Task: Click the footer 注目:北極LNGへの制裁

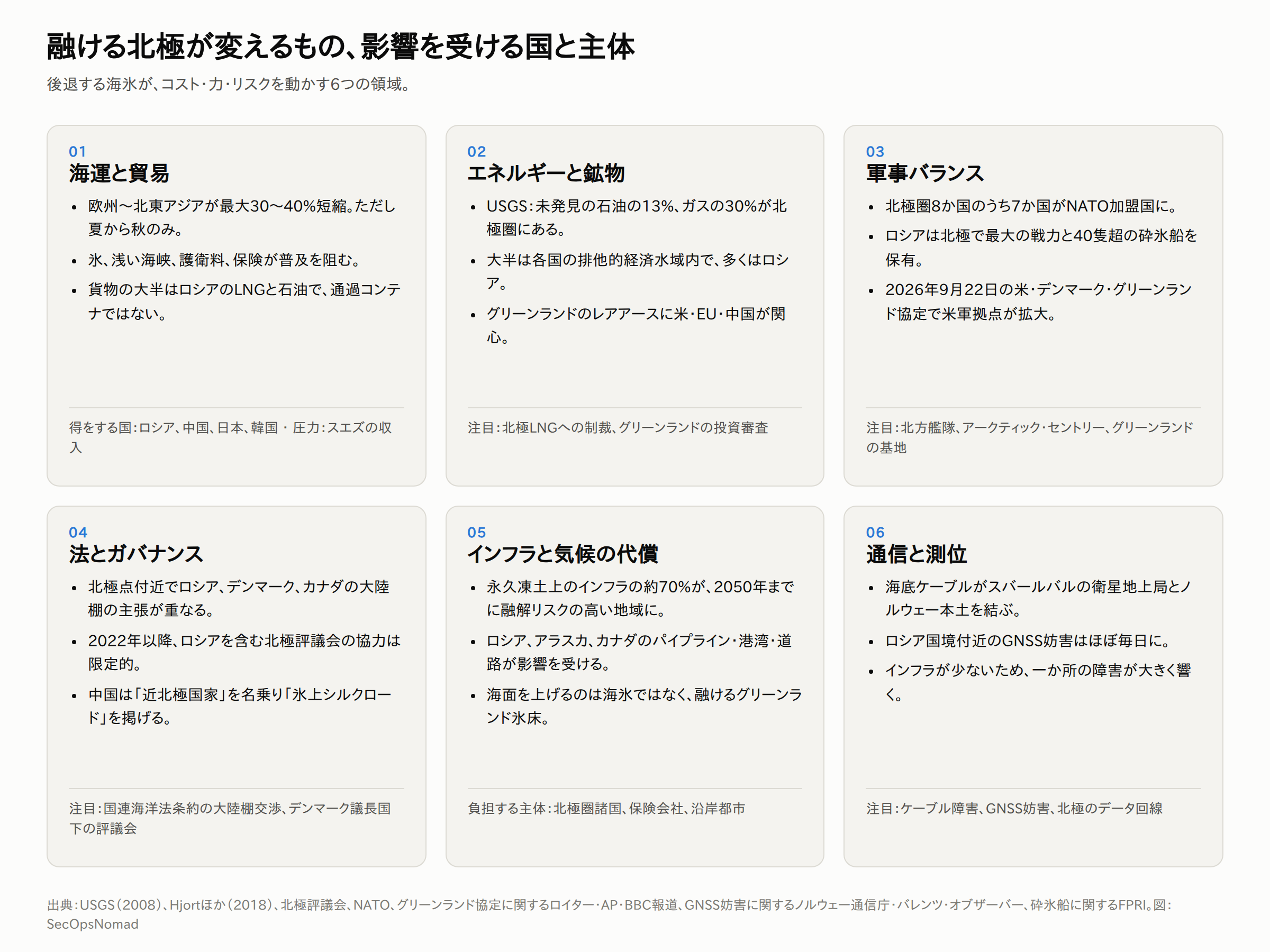Action: 618,427
